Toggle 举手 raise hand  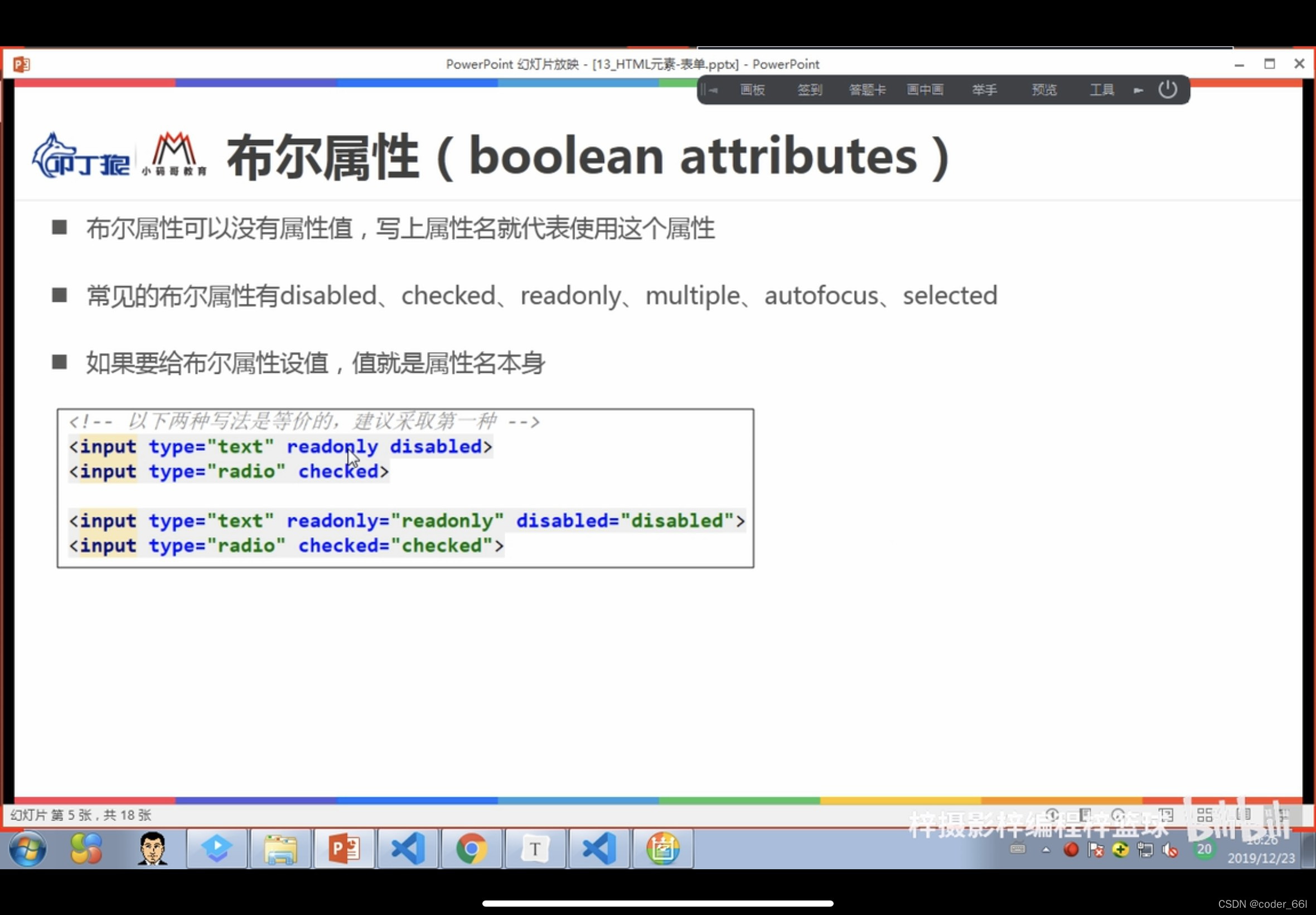click(x=984, y=90)
